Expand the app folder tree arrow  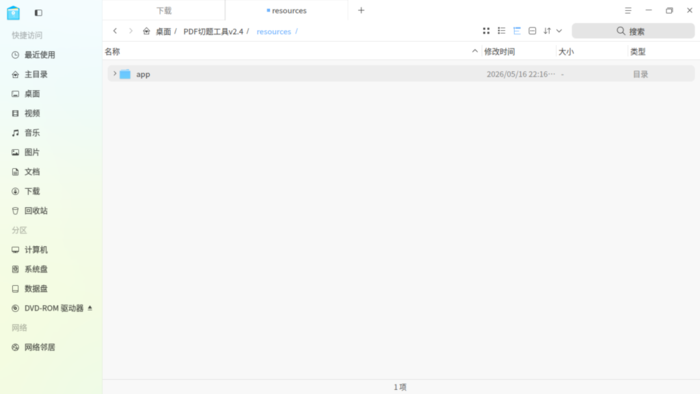point(115,74)
